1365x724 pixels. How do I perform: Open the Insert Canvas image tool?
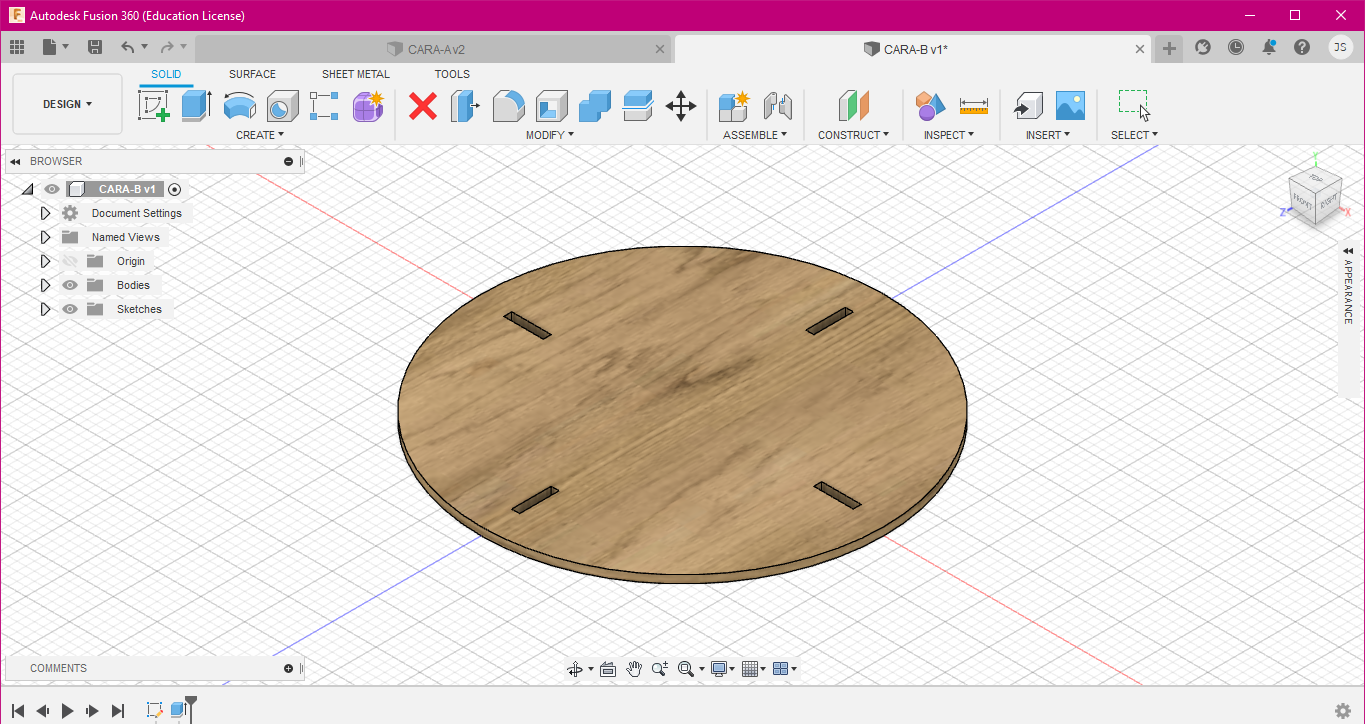1070,105
